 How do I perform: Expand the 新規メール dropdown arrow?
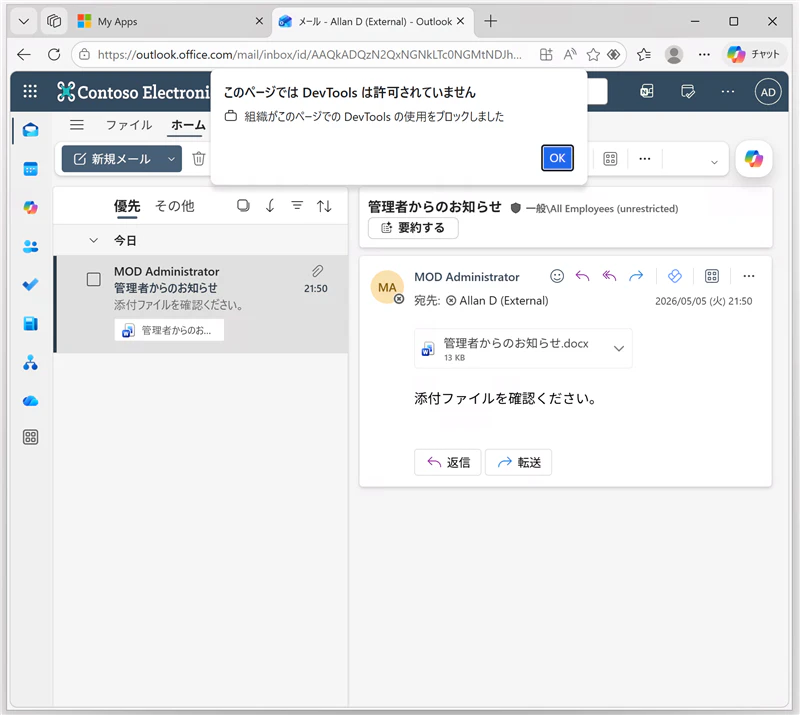[171, 159]
